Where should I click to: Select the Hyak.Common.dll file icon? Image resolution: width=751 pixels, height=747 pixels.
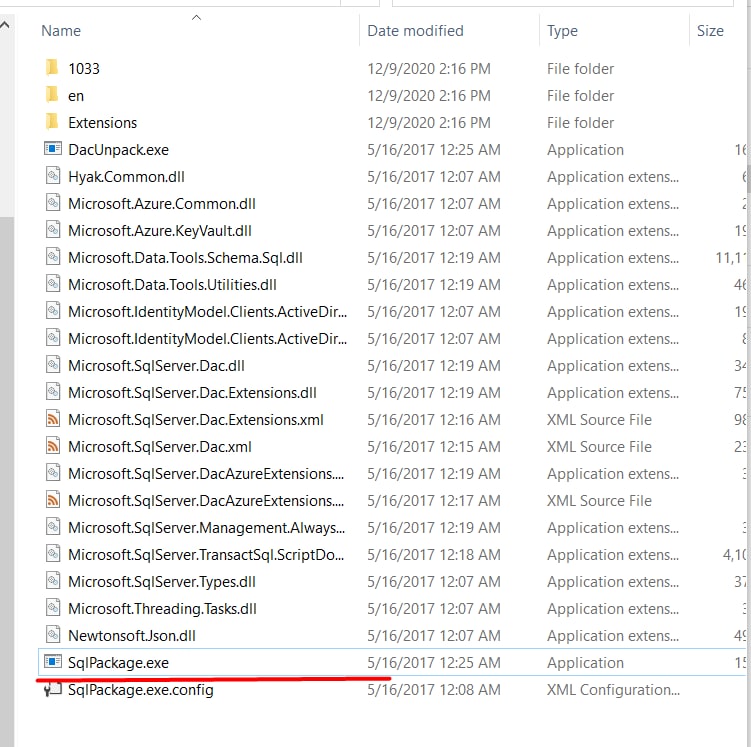click(53, 176)
